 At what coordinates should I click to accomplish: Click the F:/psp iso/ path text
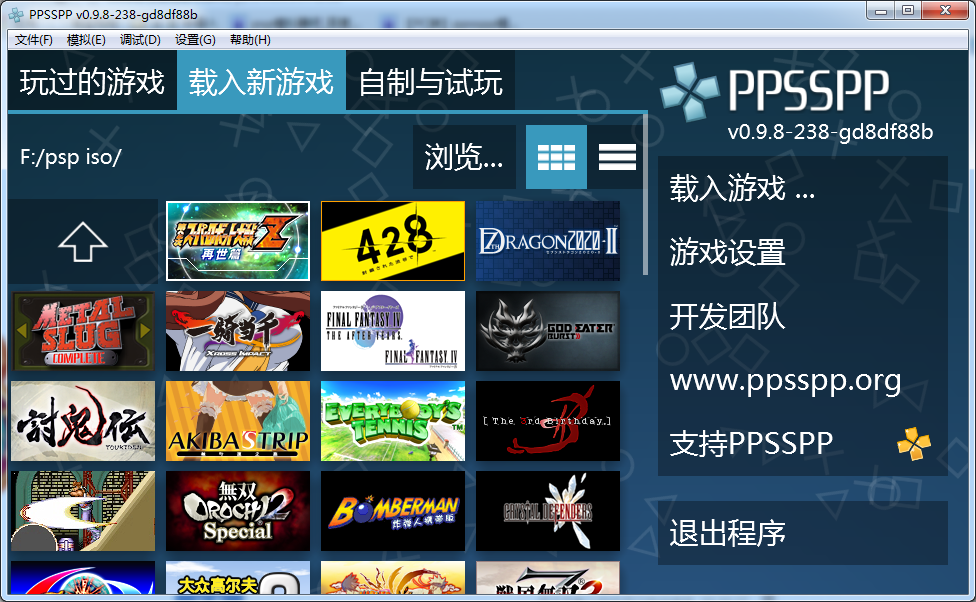pyautogui.click(x=71, y=157)
